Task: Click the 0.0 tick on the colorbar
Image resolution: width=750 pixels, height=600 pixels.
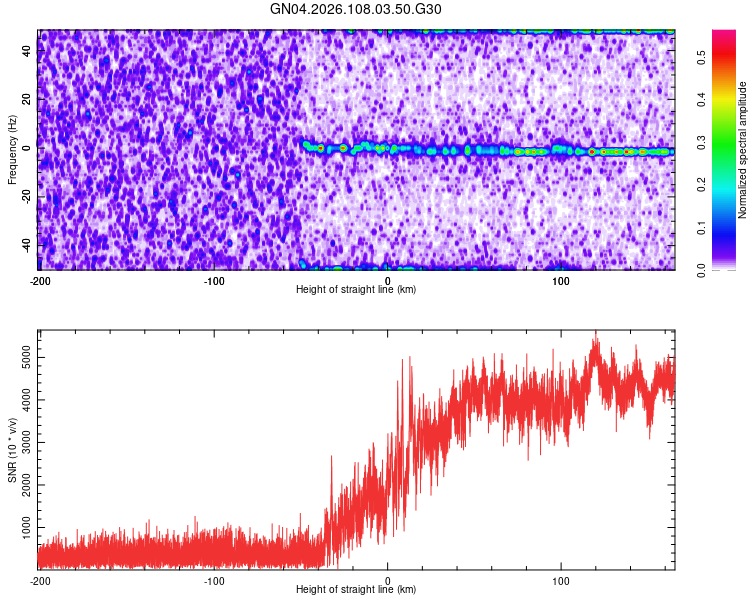Action: pos(702,270)
